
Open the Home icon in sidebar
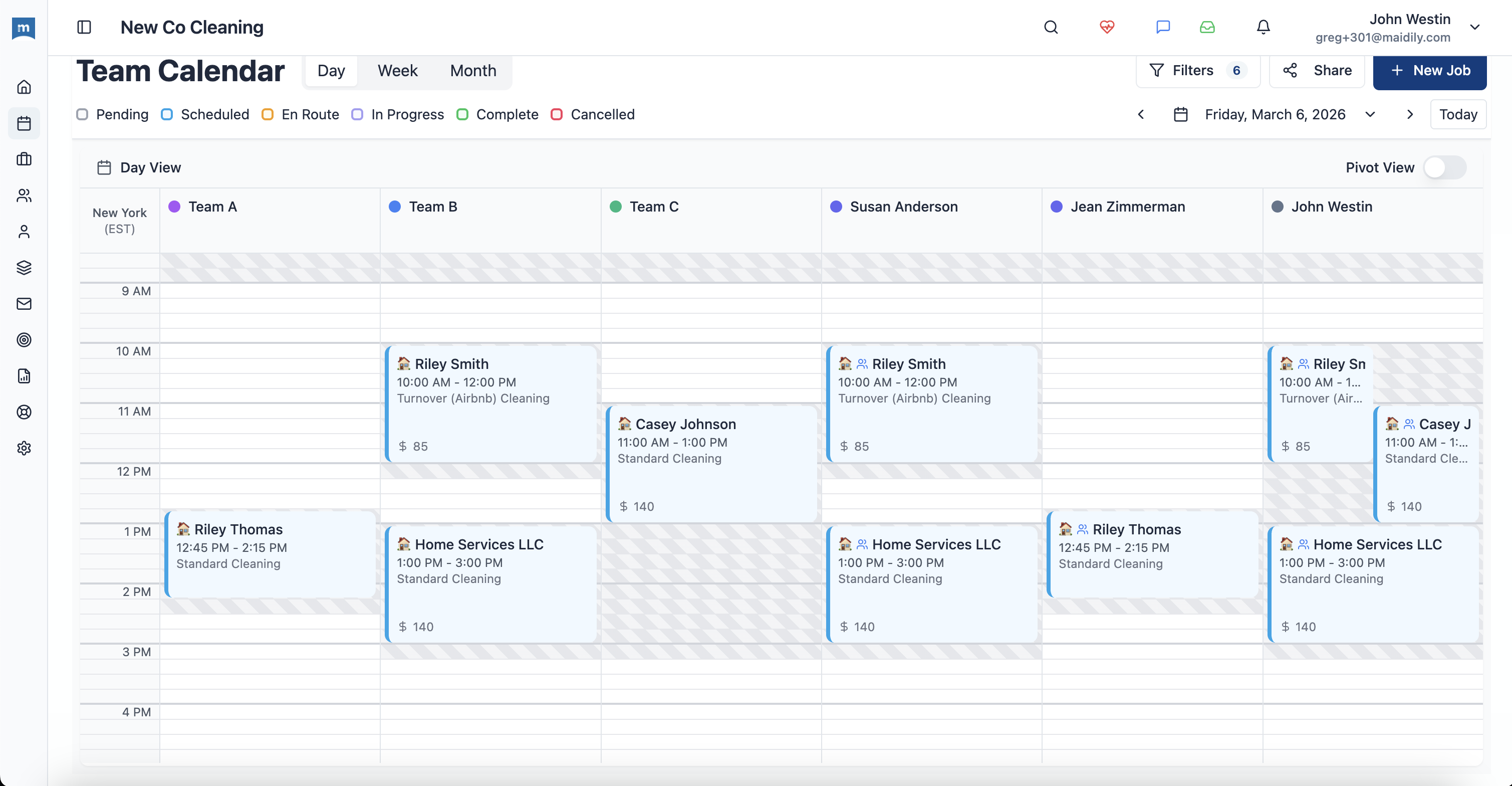[x=24, y=86]
